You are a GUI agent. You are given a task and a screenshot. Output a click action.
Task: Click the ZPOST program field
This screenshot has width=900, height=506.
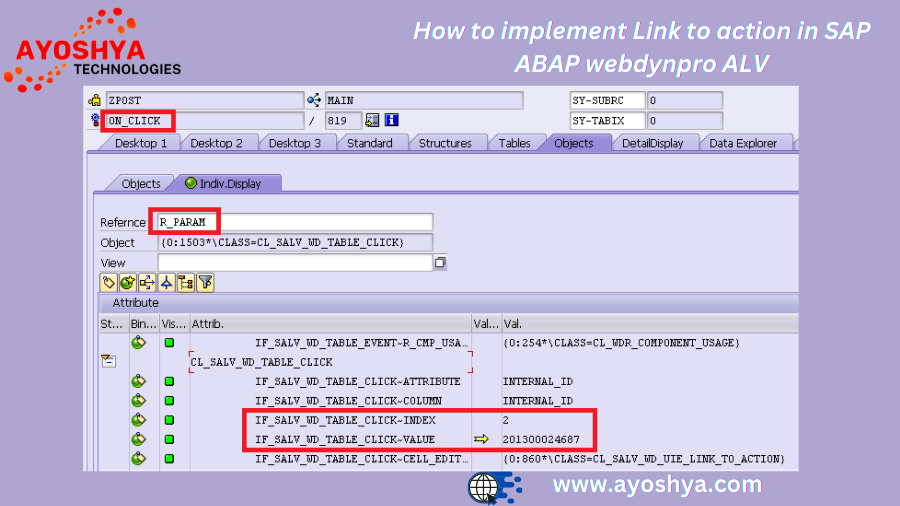coord(204,100)
